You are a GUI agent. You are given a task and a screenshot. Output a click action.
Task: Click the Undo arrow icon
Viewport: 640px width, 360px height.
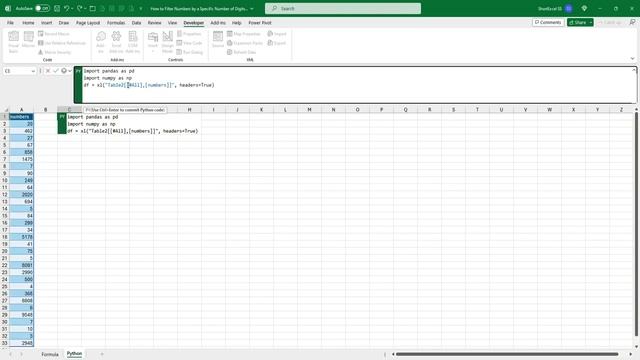(67, 8)
